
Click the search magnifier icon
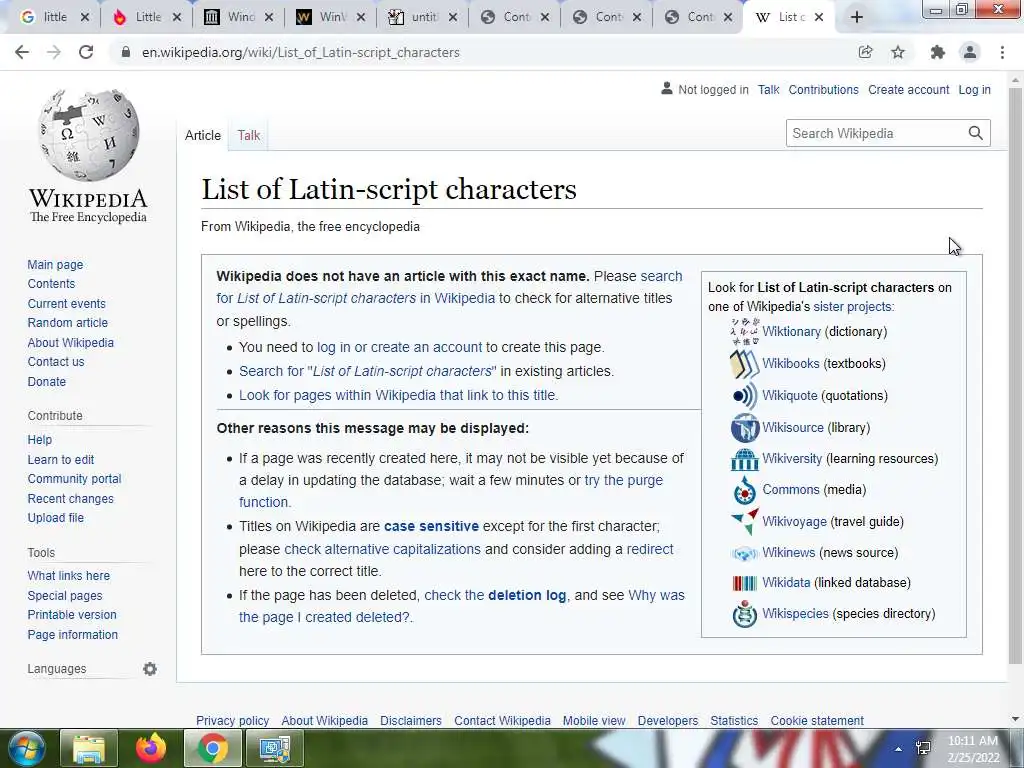976,133
